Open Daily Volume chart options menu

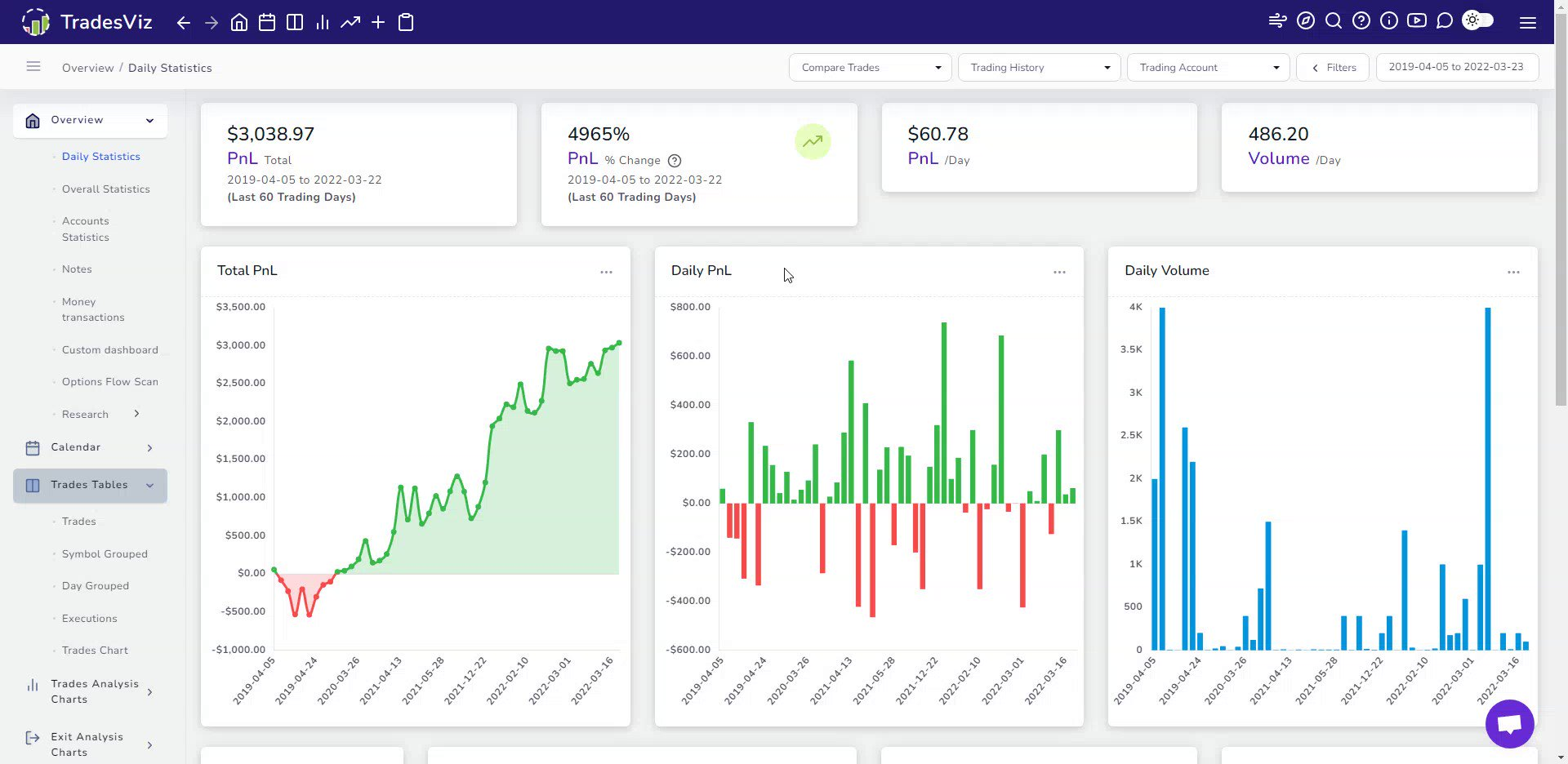[x=1513, y=272]
